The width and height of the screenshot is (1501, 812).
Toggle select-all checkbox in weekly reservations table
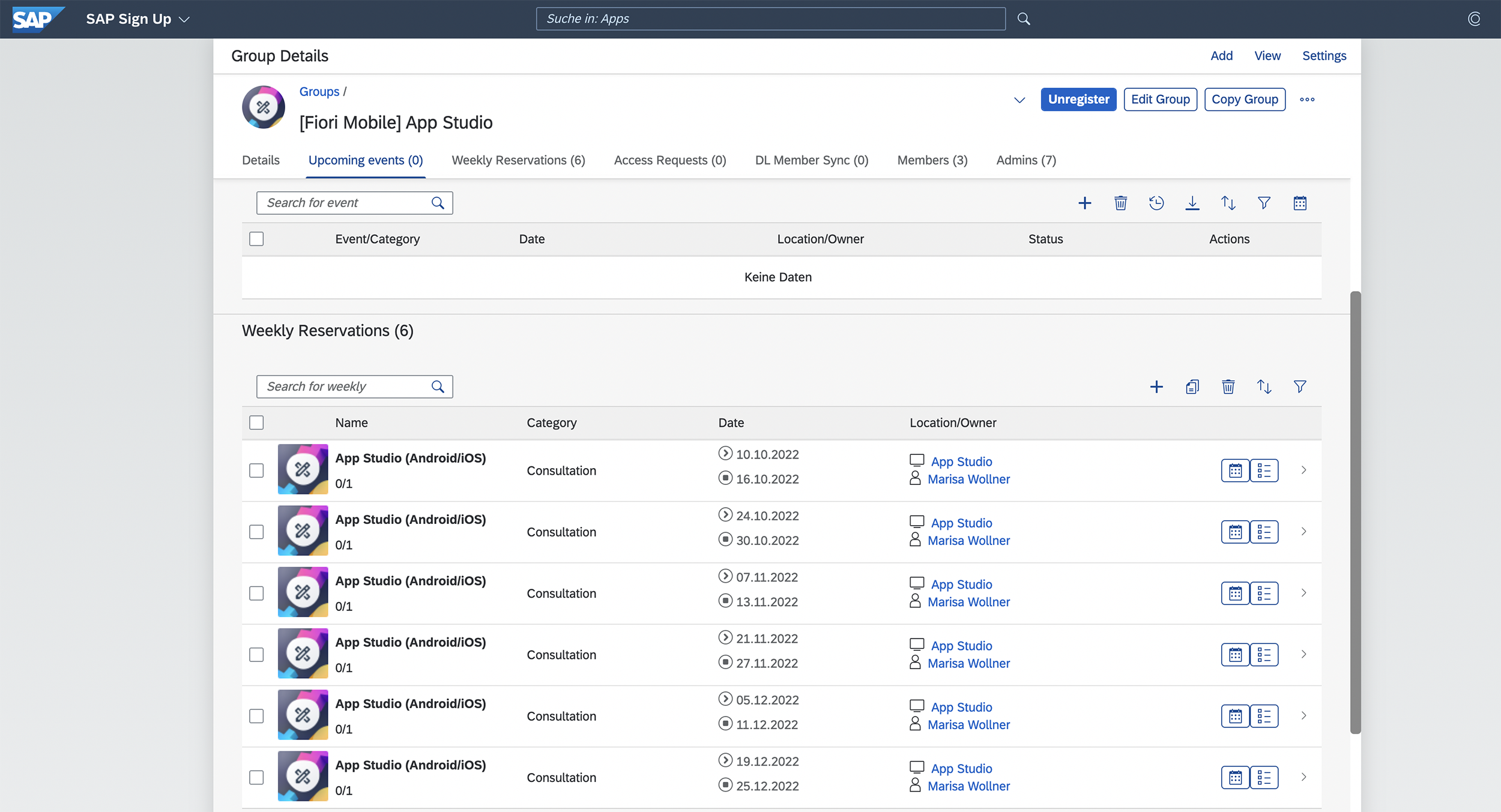tap(256, 423)
